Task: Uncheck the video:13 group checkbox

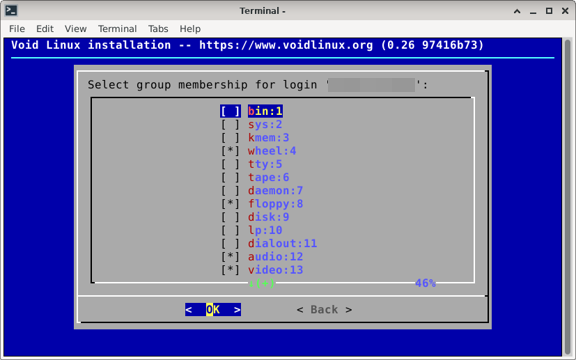Action: click(x=230, y=270)
